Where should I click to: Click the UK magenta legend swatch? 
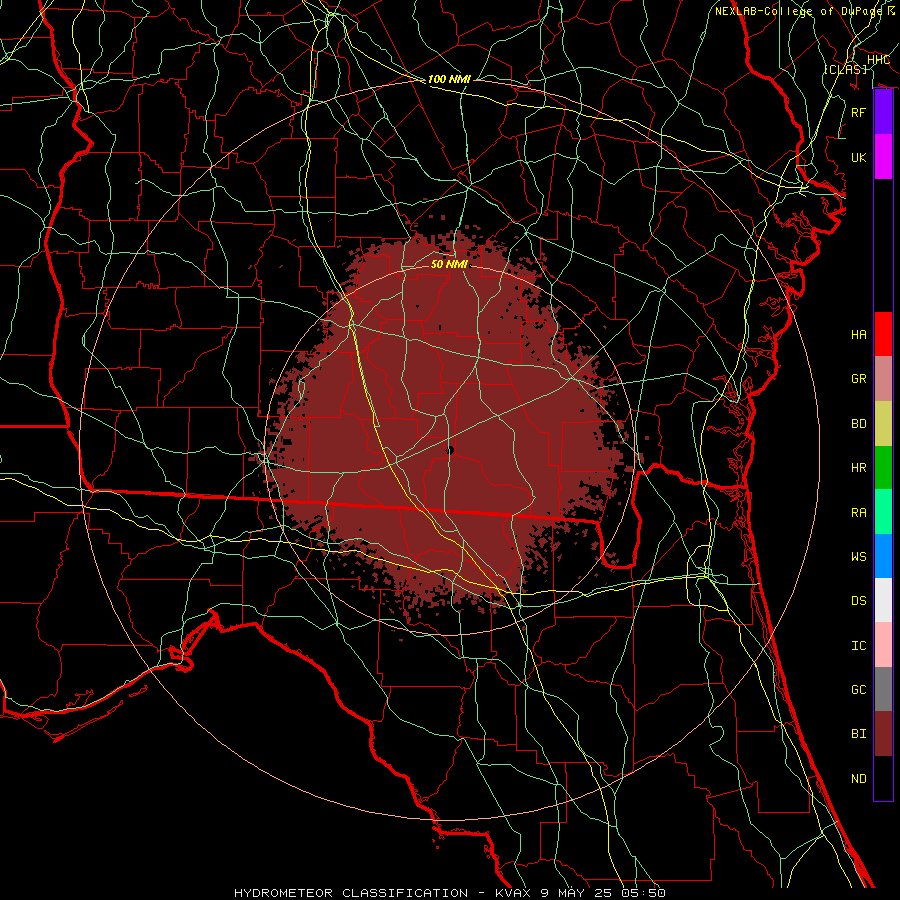click(x=883, y=157)
